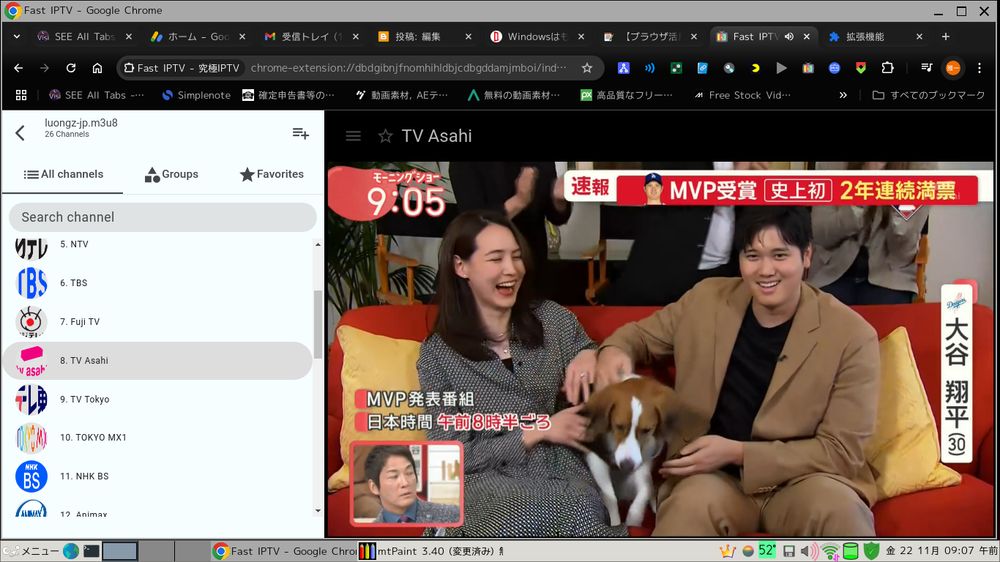Mute the Fast IPTV tab audio
Viewport: 1000px width, 562px height.
(790, 36)
